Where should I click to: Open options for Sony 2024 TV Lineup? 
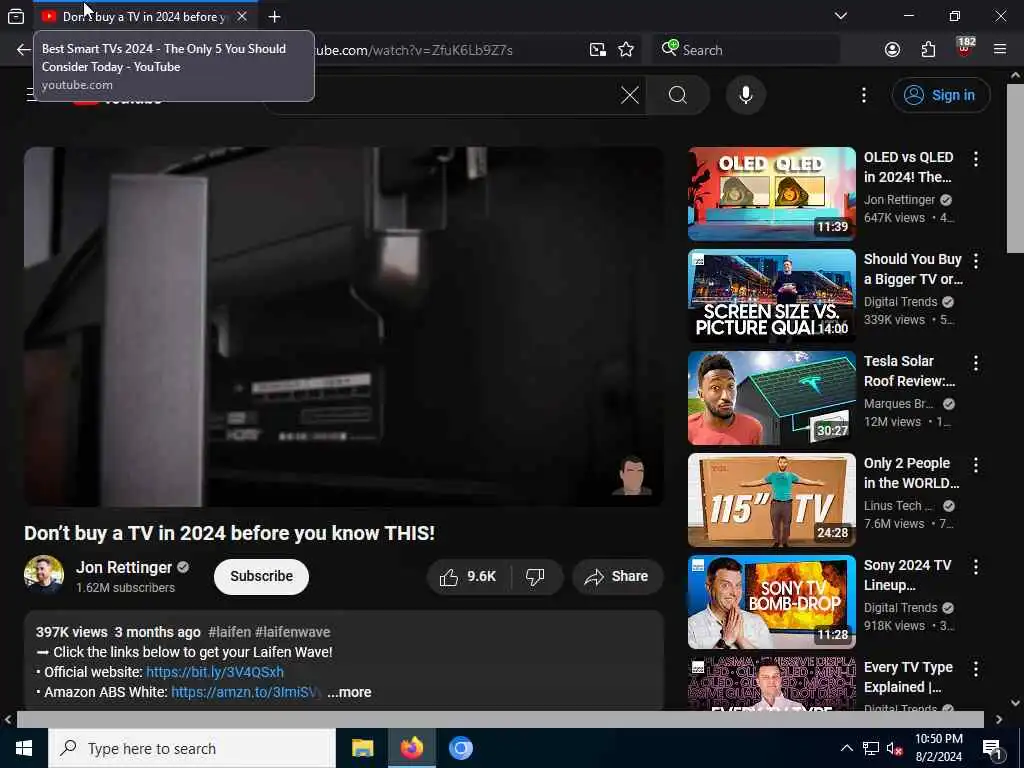976,566
